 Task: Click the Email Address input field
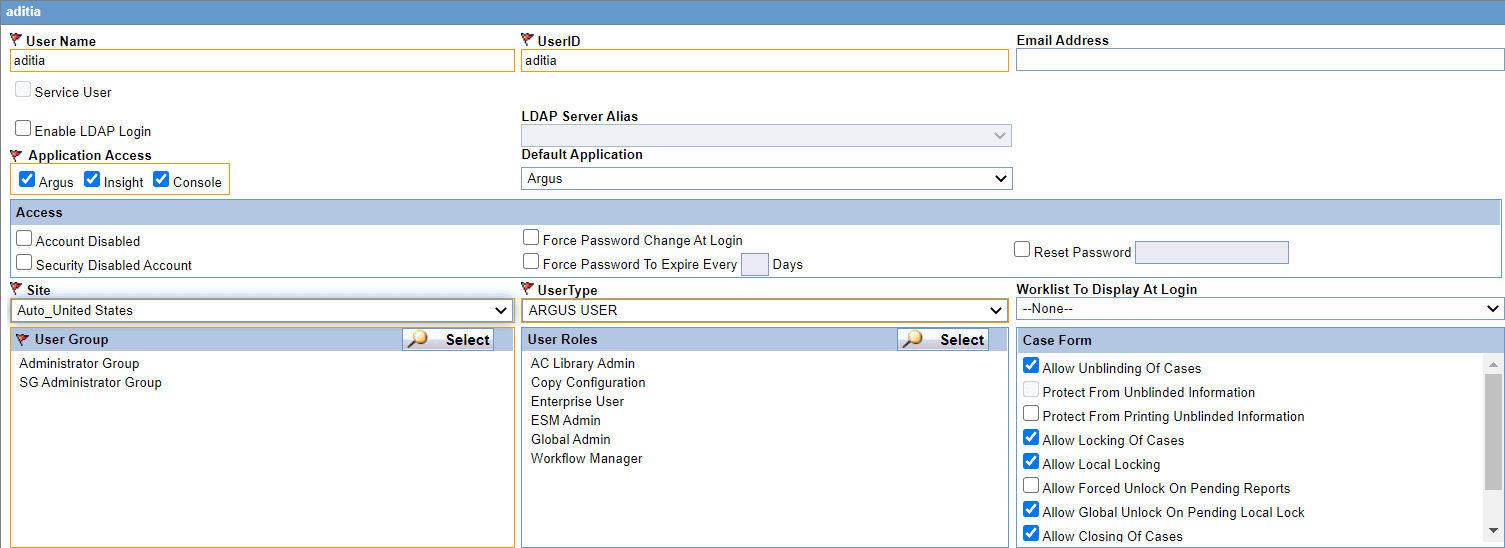[x=1260, y=60]
